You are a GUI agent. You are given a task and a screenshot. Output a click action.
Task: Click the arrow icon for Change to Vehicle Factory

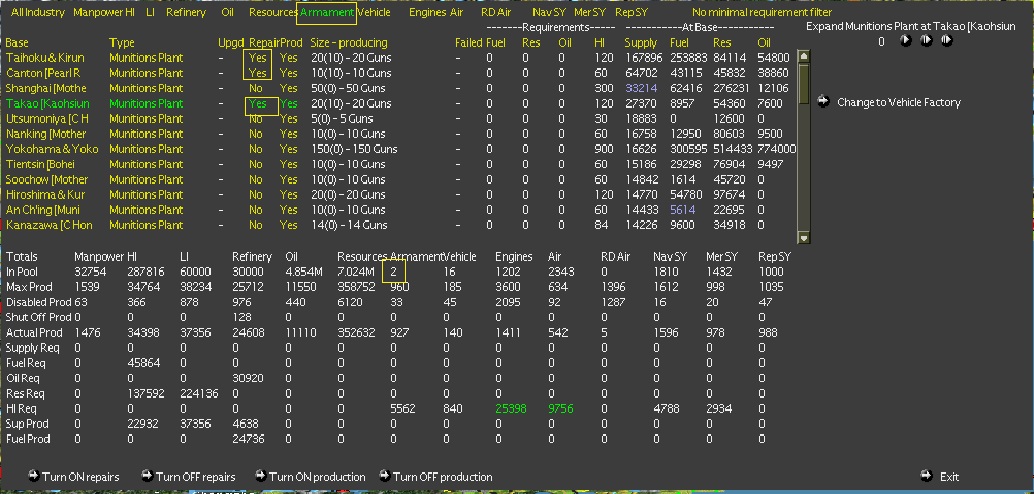[823, 102]
